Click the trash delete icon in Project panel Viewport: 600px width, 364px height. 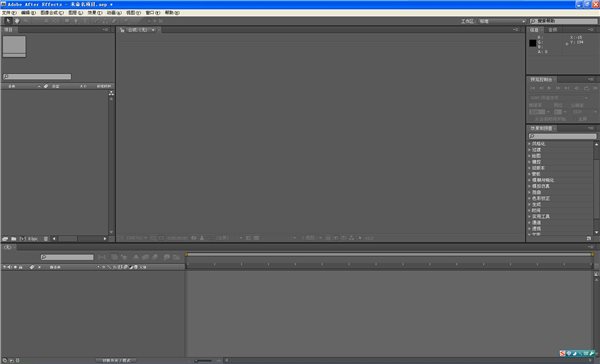[46, 239]
